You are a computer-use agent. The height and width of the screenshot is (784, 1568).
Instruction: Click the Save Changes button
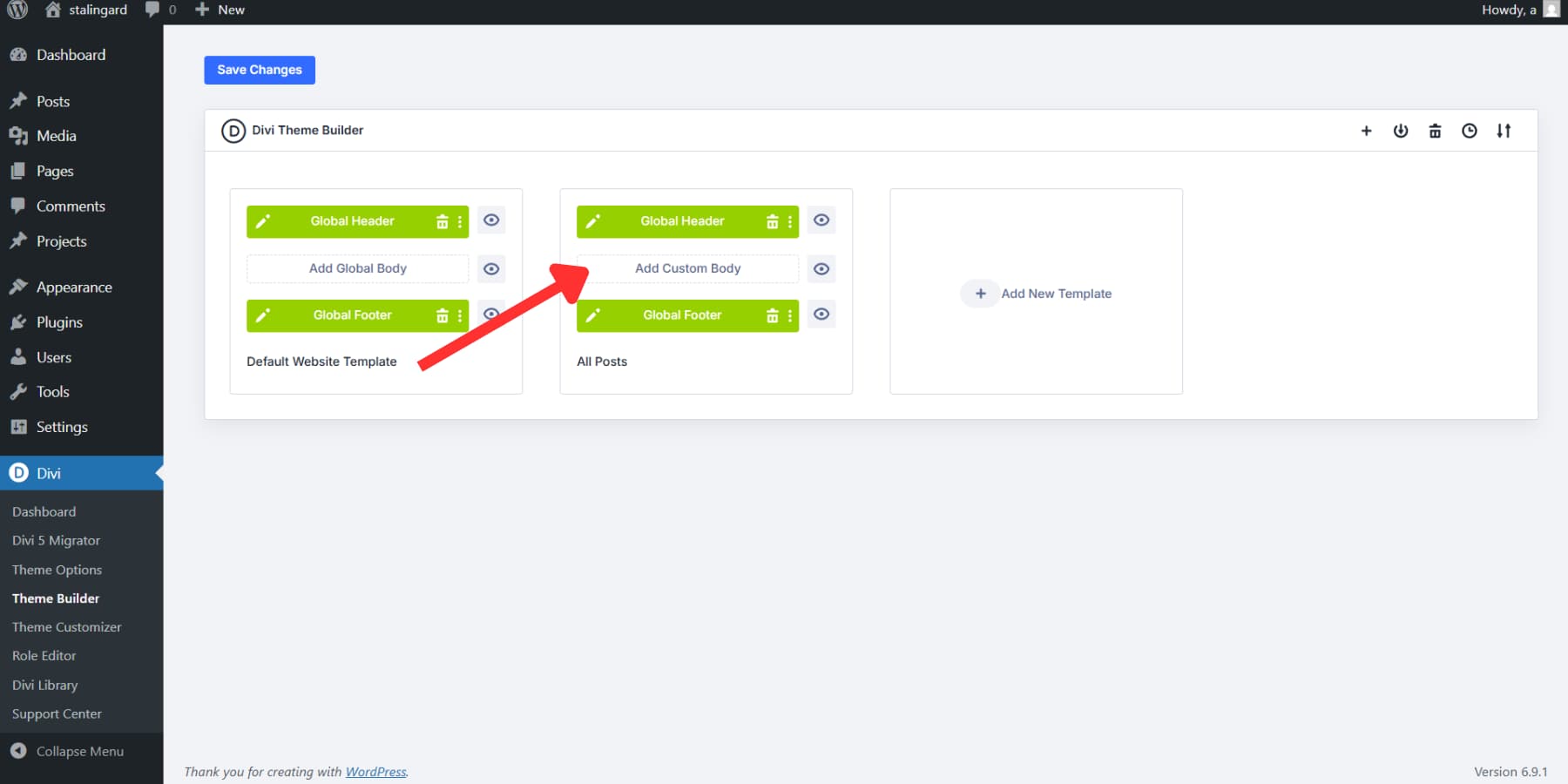(x=259, y=70)
